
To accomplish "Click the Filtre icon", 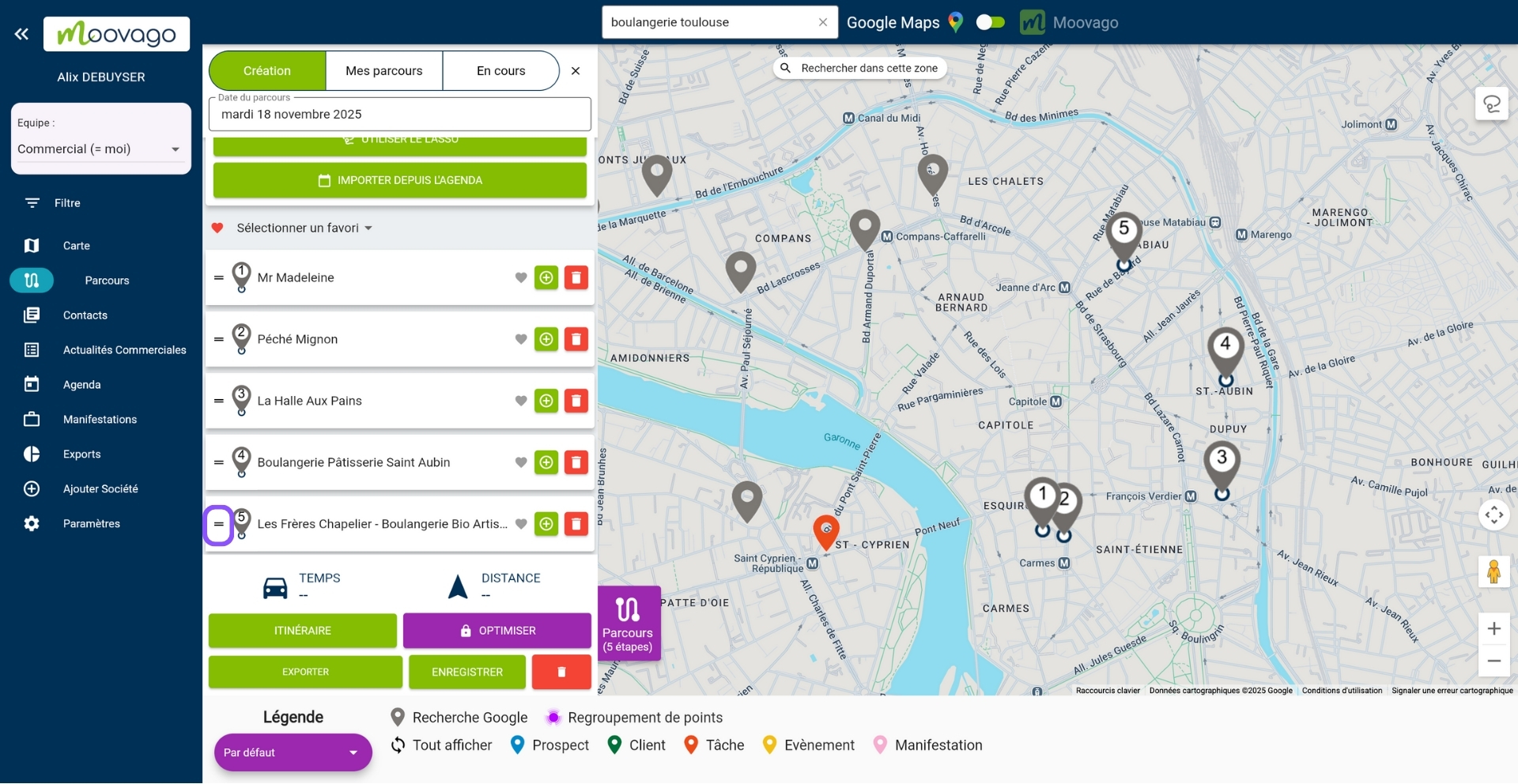I will (32, 202).
